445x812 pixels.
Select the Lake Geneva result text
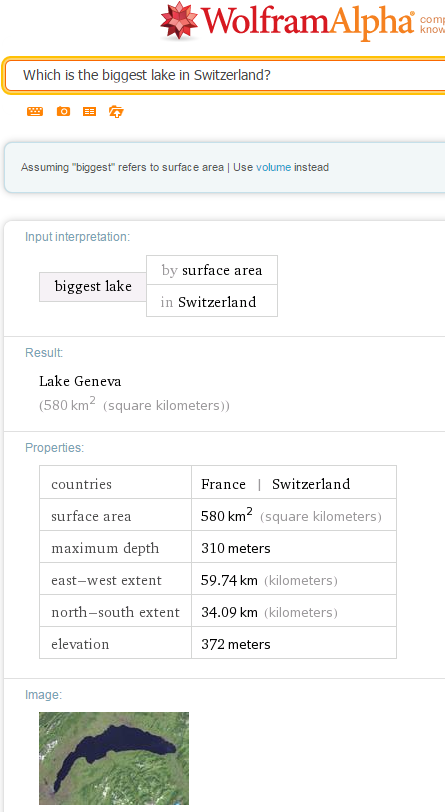80,382
